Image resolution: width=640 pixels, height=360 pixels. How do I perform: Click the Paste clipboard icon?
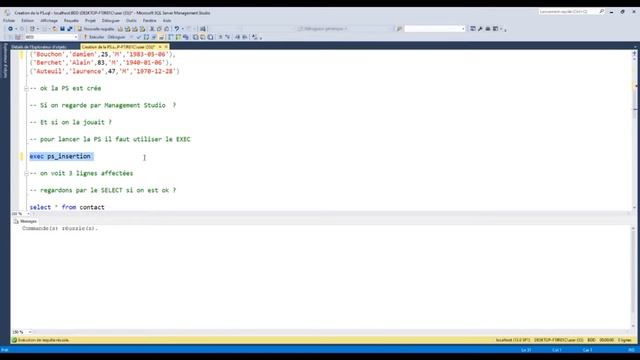point(167,29)
